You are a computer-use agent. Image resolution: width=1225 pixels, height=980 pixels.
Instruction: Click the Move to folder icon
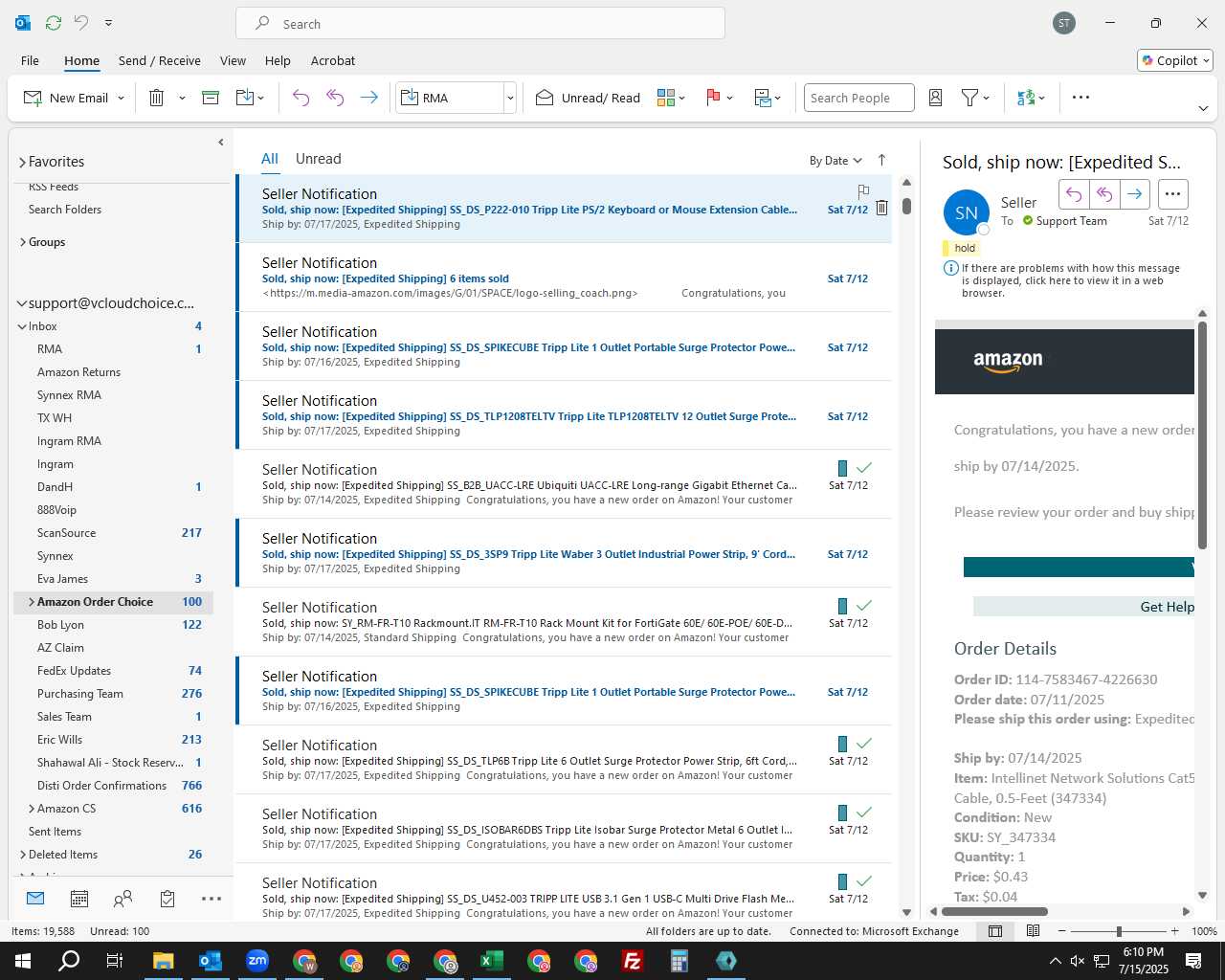coord(245,98)
